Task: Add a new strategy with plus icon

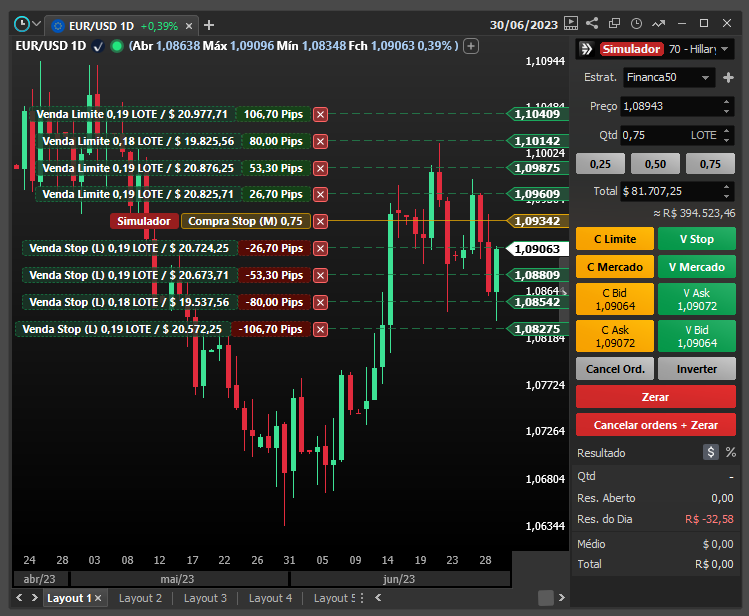Action: point(727,77)
